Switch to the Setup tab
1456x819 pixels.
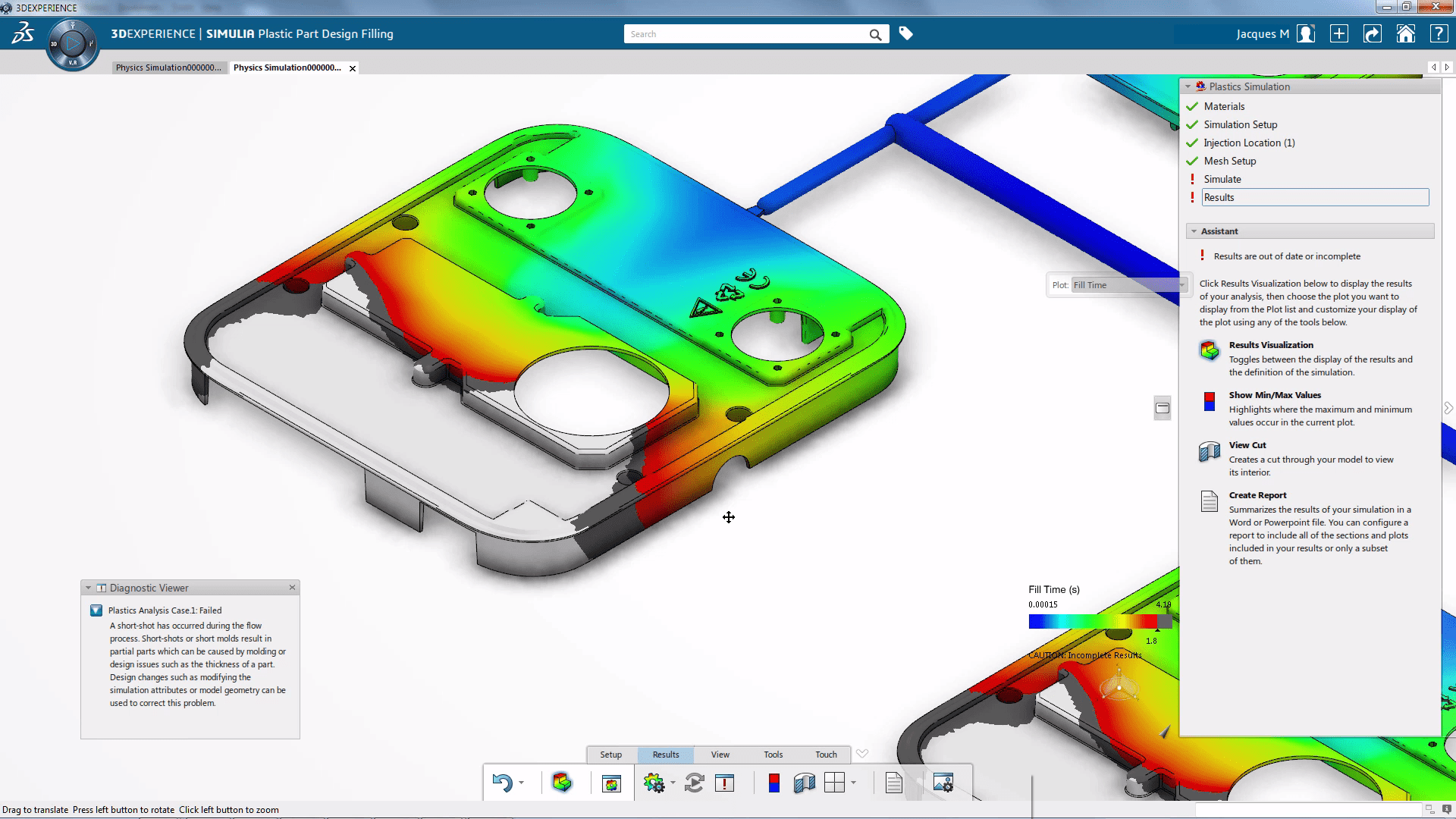[x=611, y=753]
